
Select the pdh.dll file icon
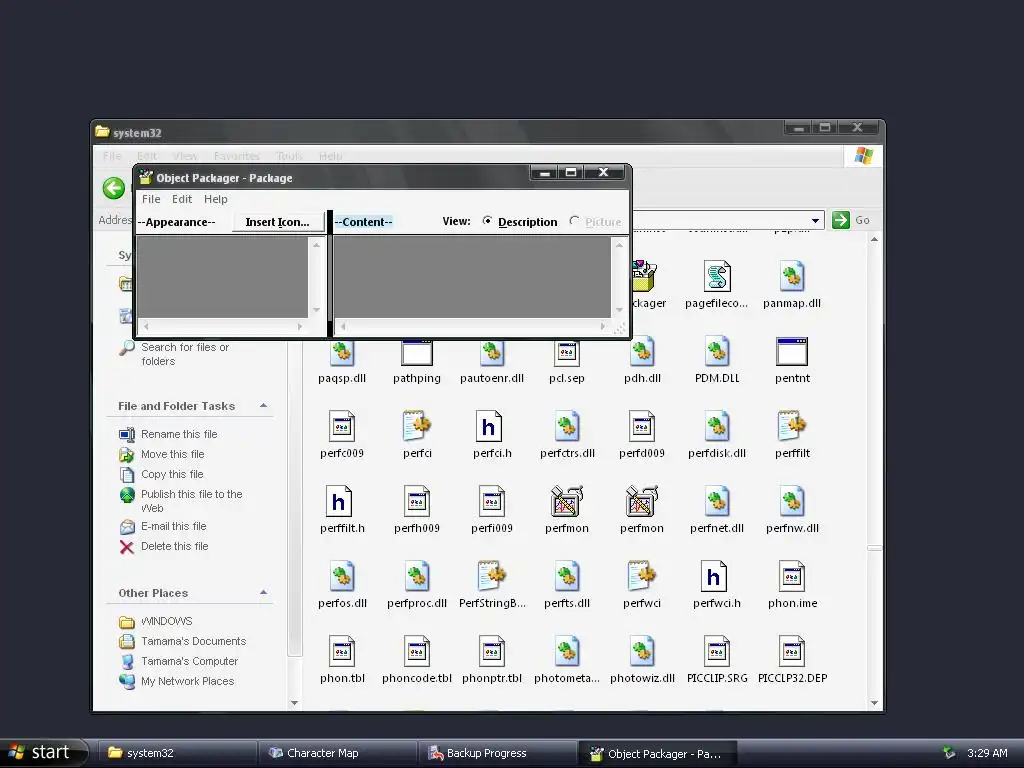click(642, 353)
